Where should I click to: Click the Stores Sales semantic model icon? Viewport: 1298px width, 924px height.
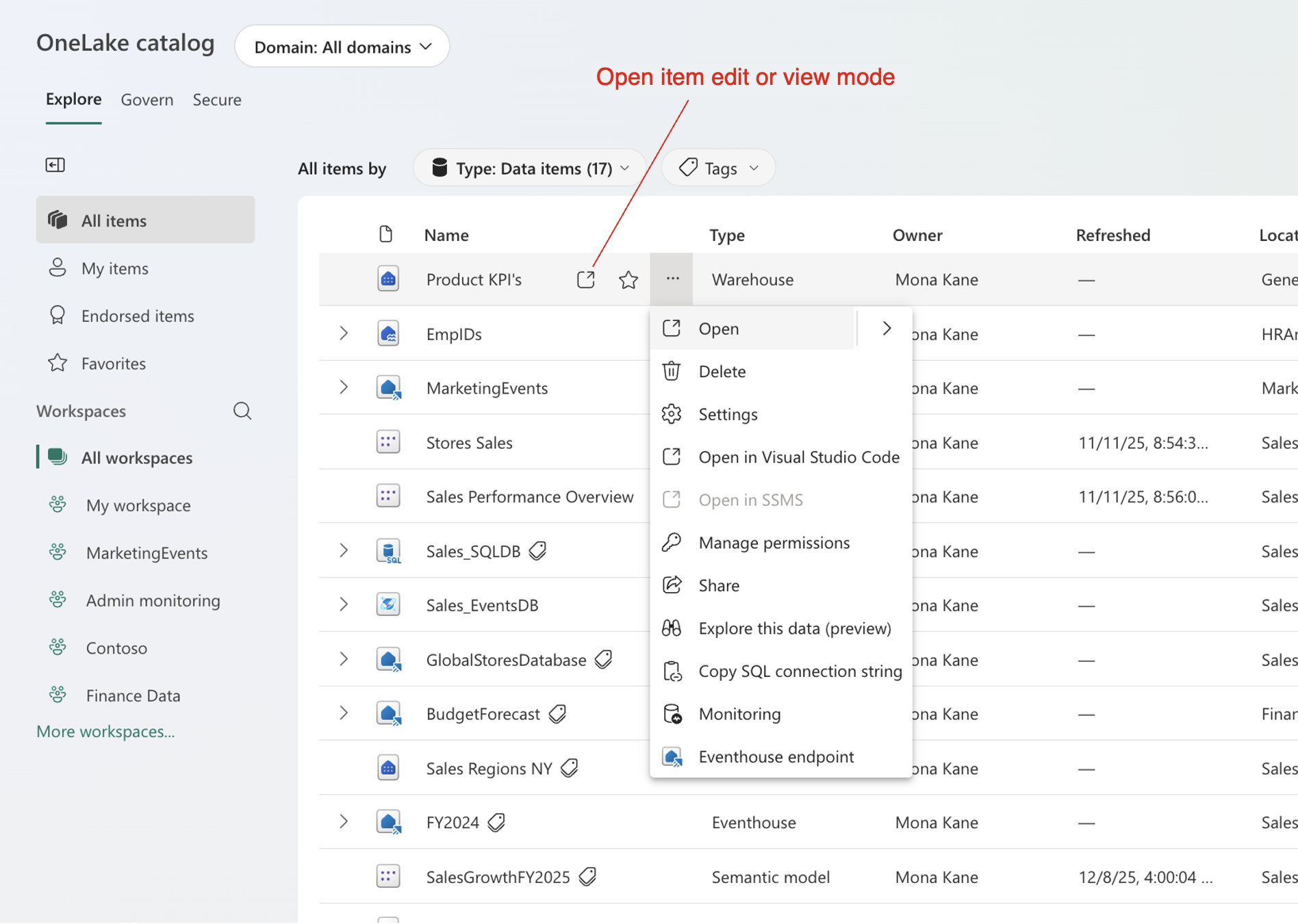click(x=388, y=442)
